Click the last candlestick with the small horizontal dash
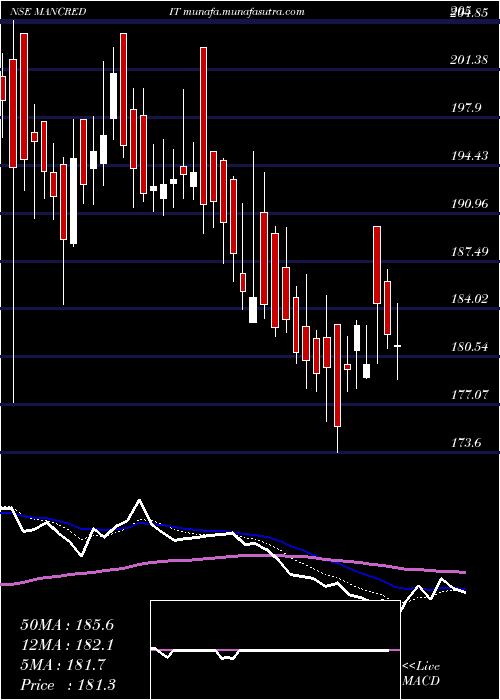Viewport: 500px width, 700px height. (397, 342)
